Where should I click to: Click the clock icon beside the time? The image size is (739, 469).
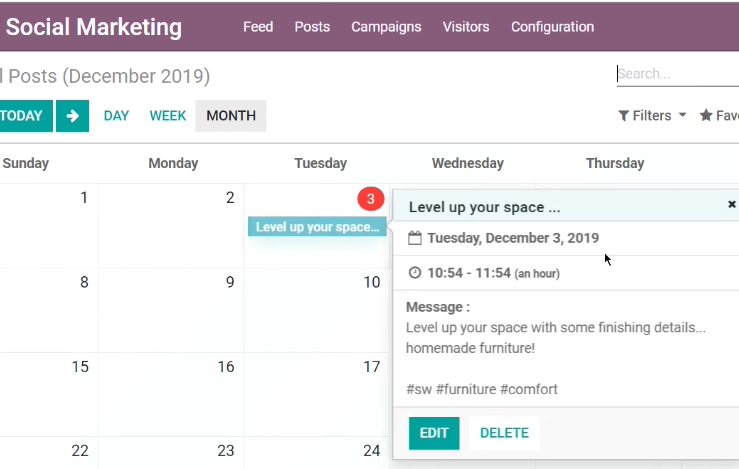tap(415, 273)
